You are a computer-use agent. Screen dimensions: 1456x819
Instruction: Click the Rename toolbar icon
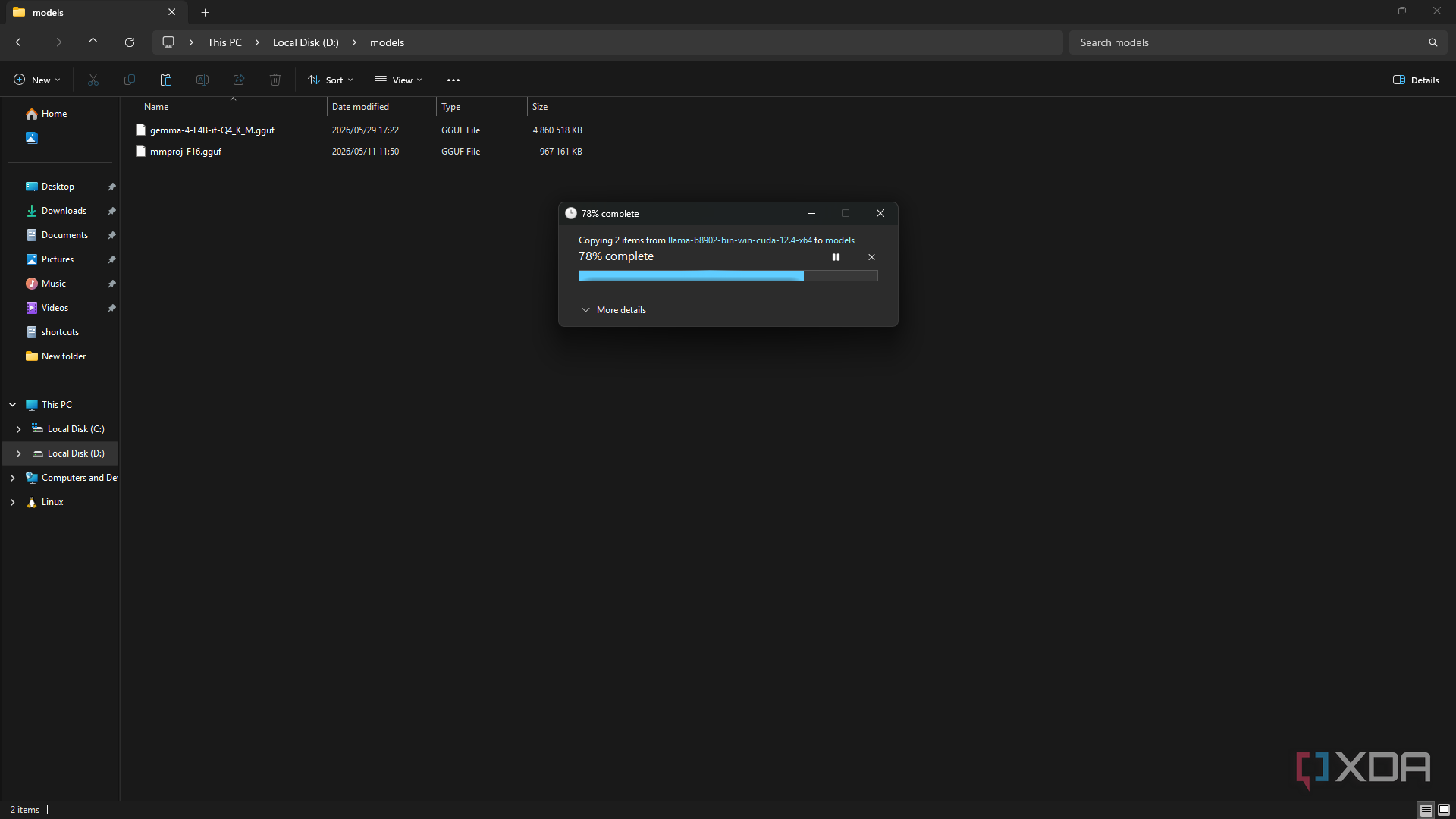tap(202, 80)
